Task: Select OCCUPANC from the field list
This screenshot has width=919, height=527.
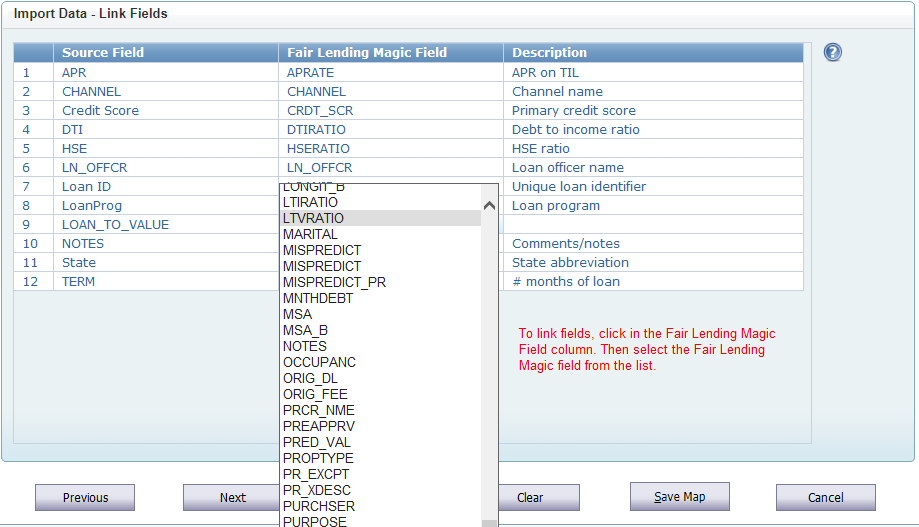Action: pos(381,362)
